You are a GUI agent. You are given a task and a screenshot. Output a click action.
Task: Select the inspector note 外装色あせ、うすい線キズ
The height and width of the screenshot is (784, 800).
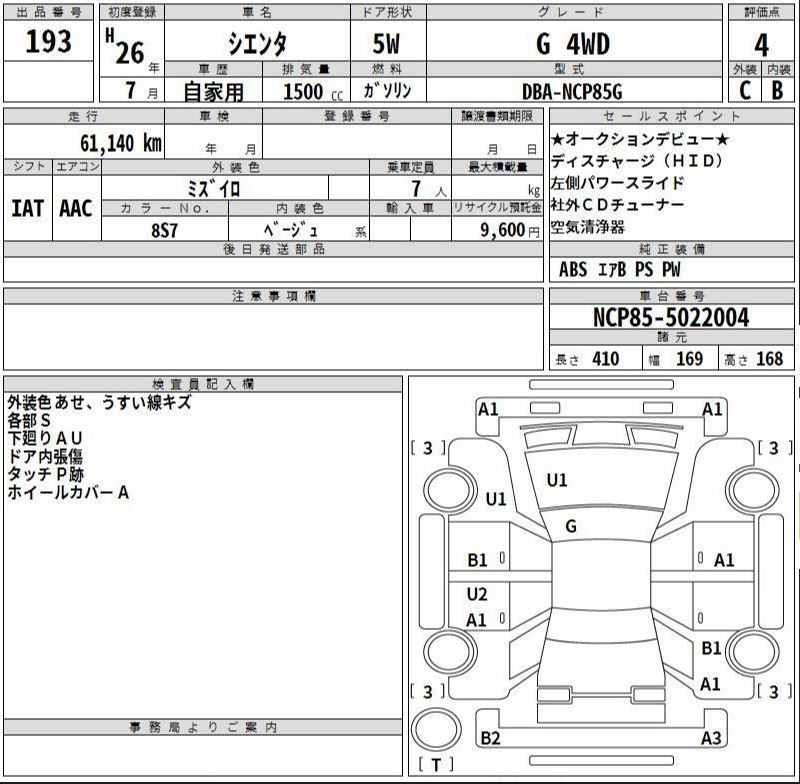pyautogui.click(x=99, y=402)
